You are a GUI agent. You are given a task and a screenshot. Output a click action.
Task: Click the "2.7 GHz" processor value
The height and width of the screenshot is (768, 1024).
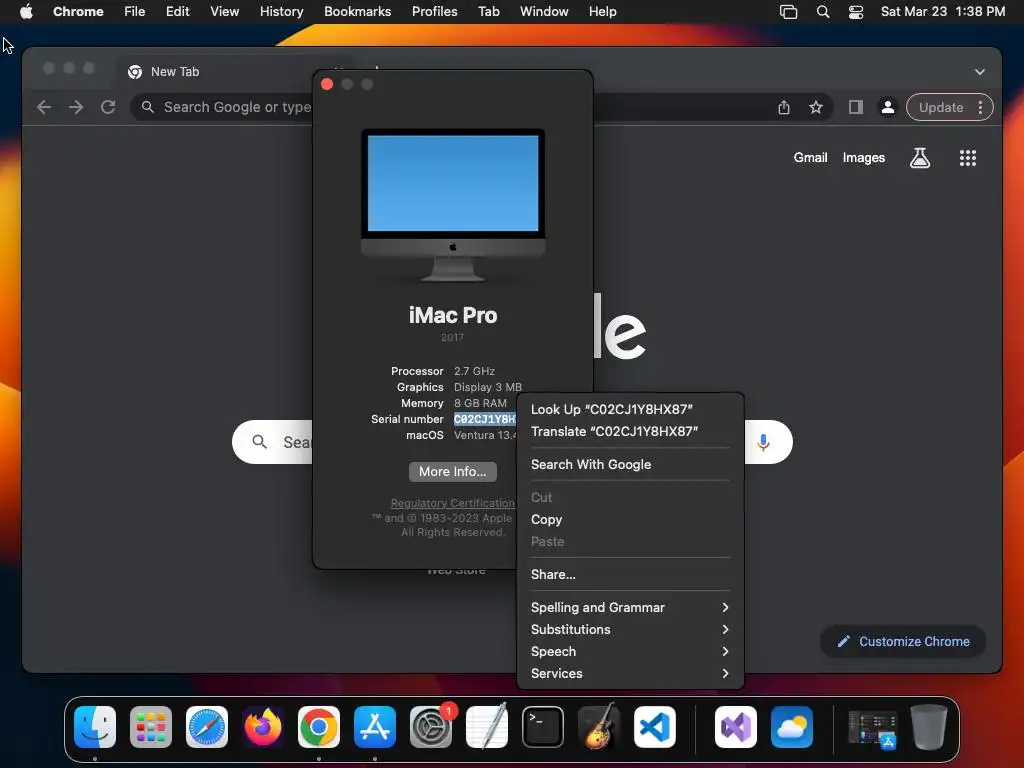pos(474,371)
